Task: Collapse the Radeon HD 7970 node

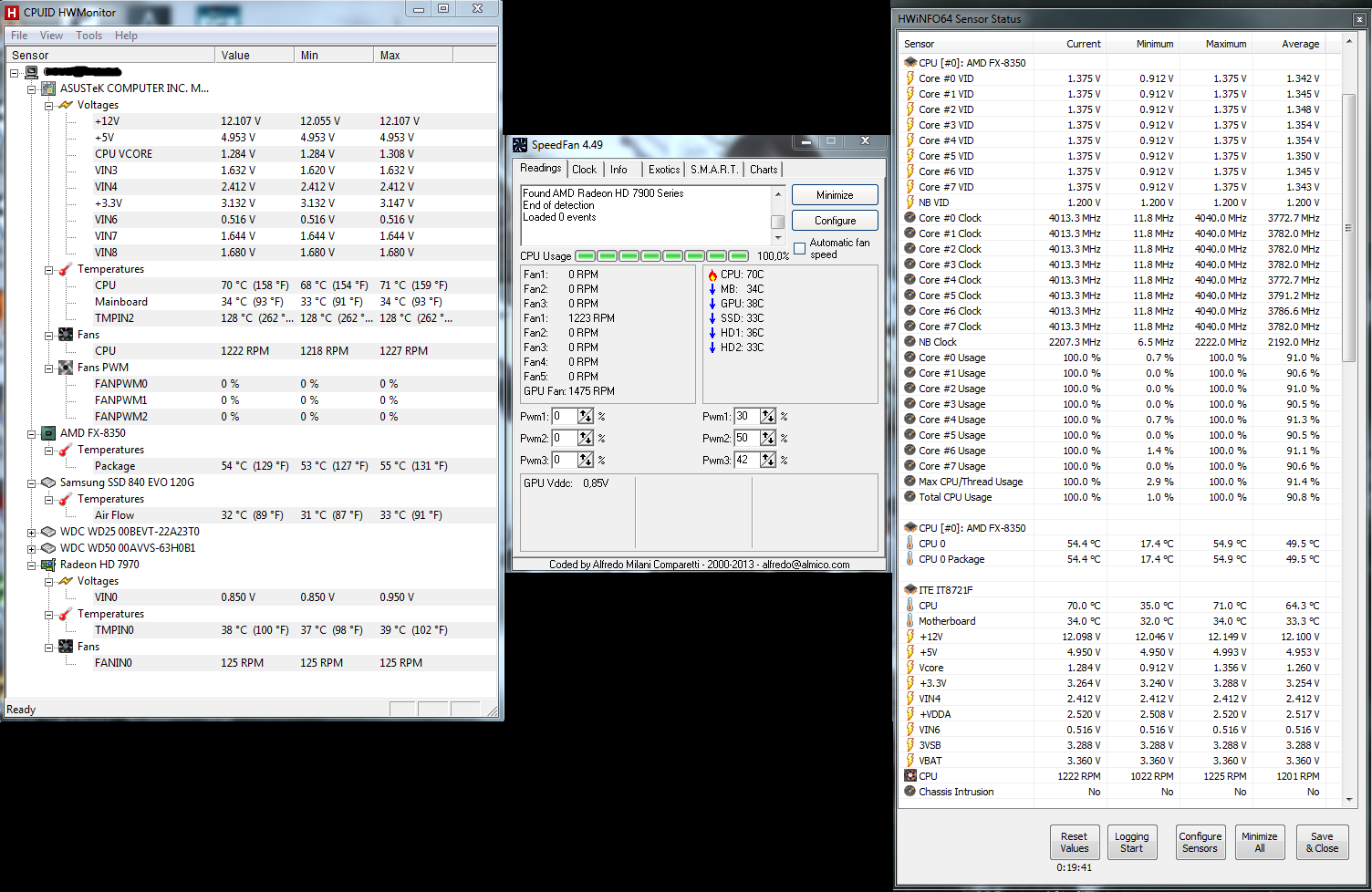Action: (x=31, y=565)
